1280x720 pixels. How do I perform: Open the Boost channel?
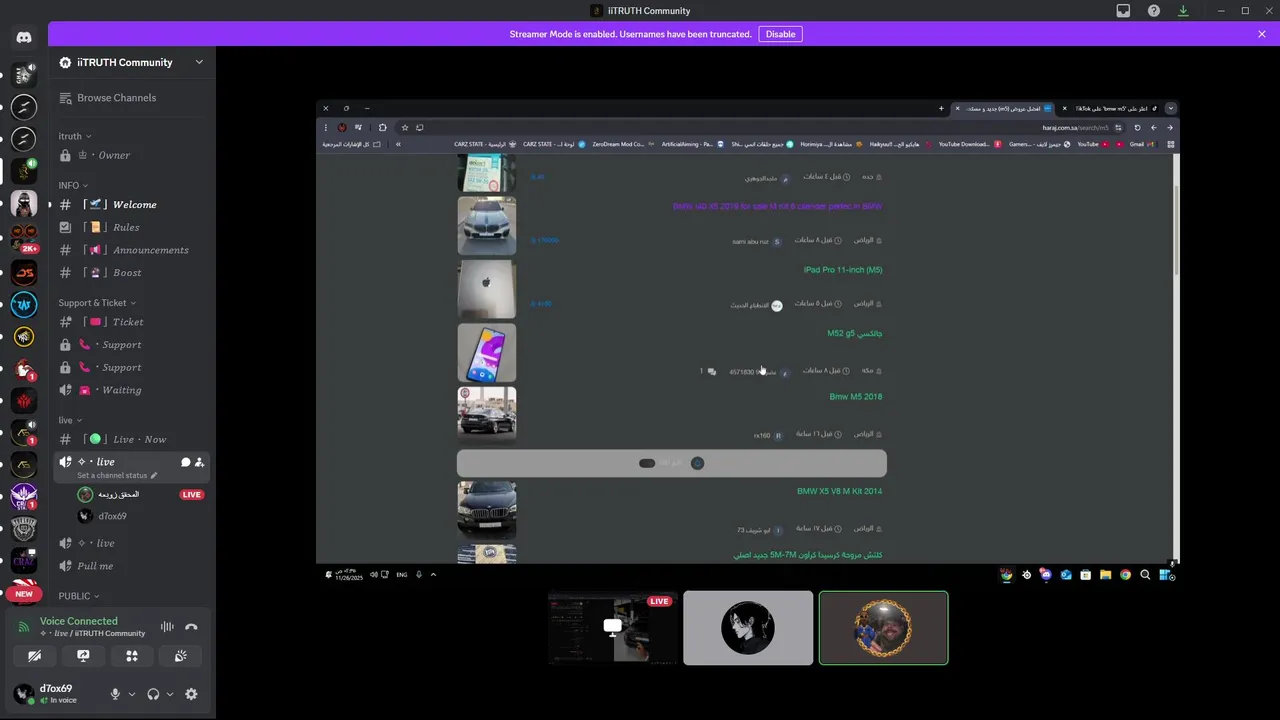pos(132,272)
